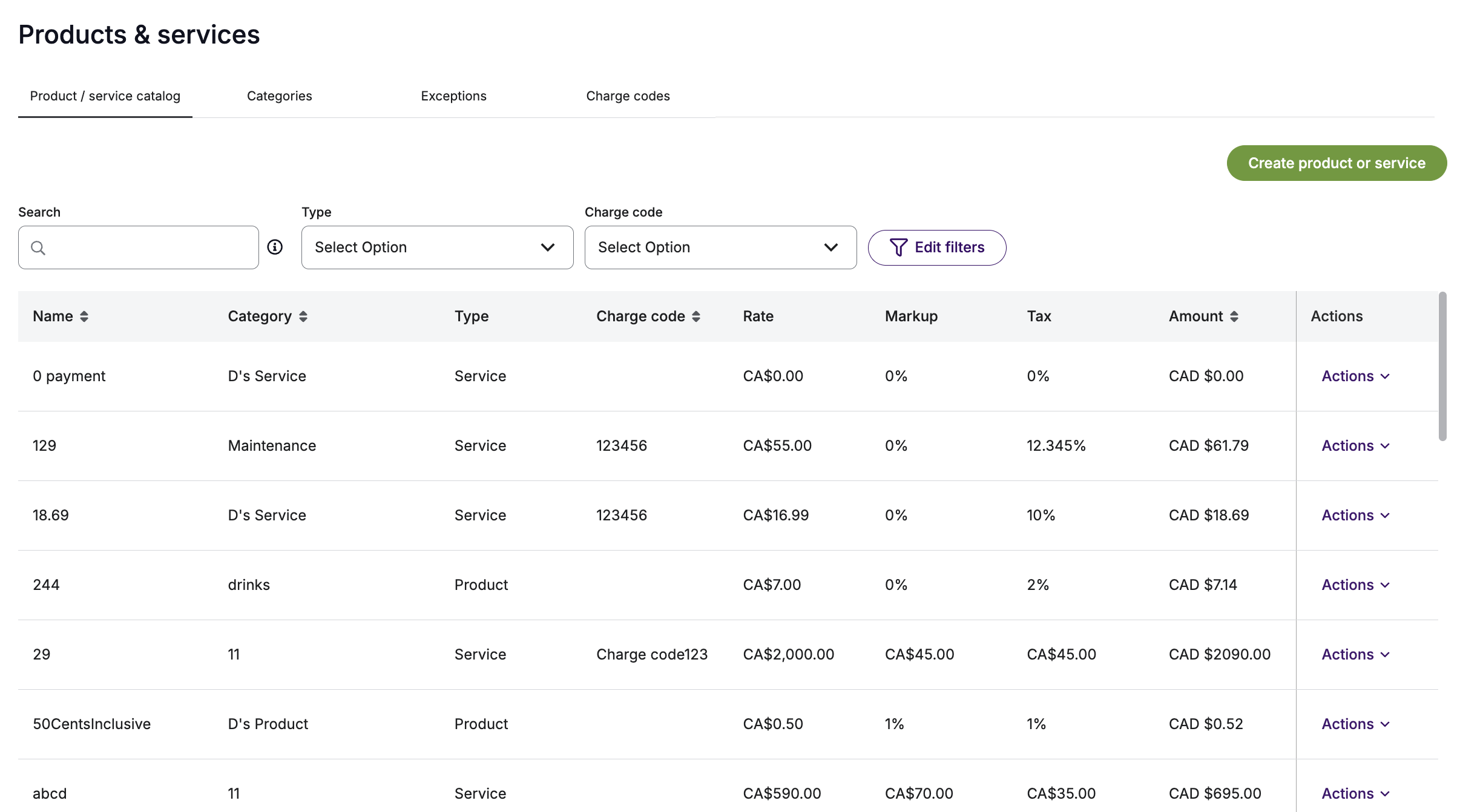Expand Actions menu for 244 row
Image resolution: width=1460 pixels, height=812 pixels.
[x=1355, y=585]
